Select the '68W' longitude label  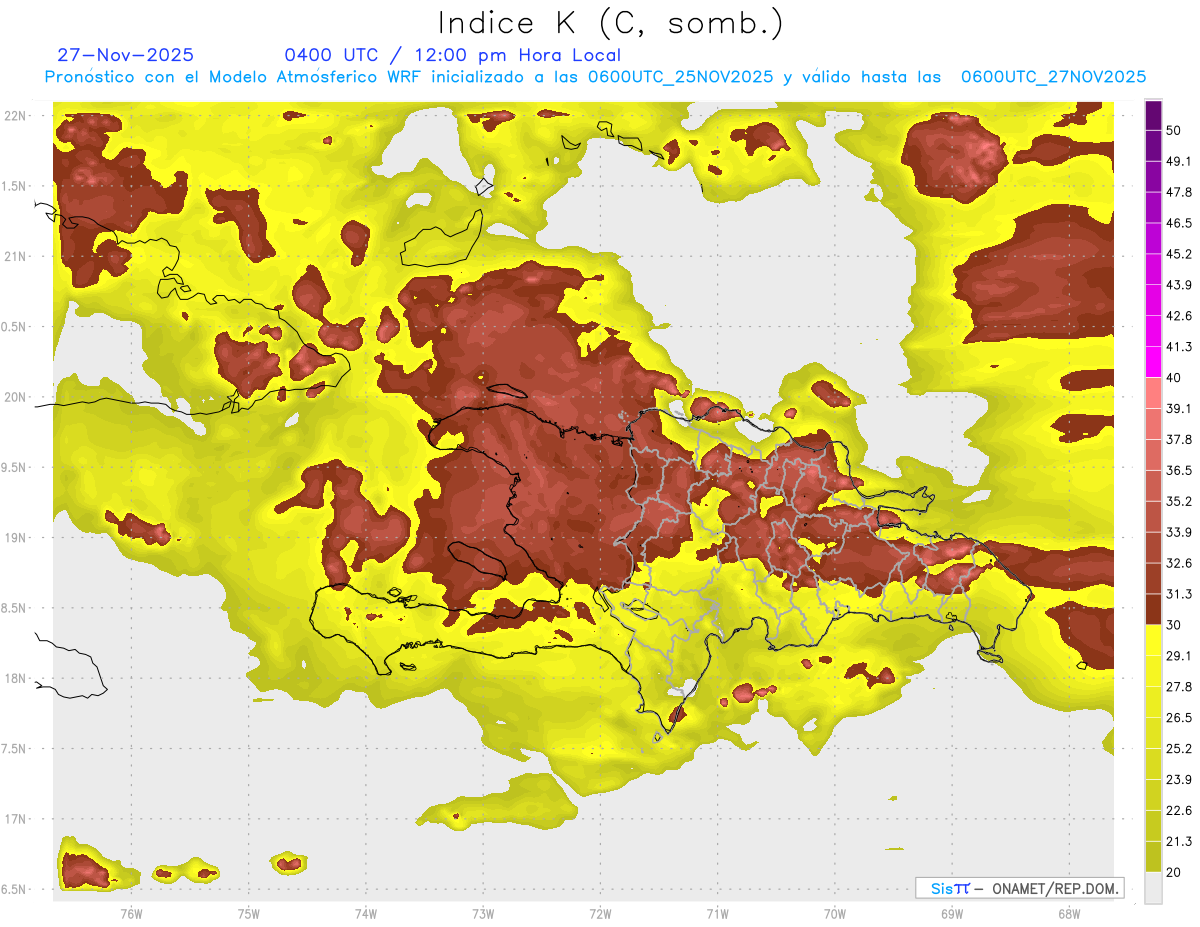pyautogui.click(x=1069, y=914)
